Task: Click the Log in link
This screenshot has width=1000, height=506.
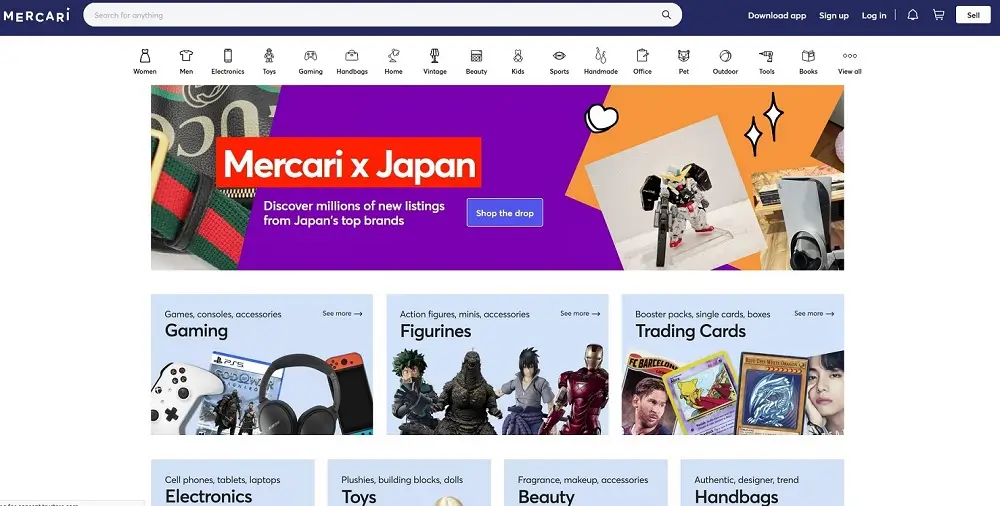Action: [x=874, y=15]
